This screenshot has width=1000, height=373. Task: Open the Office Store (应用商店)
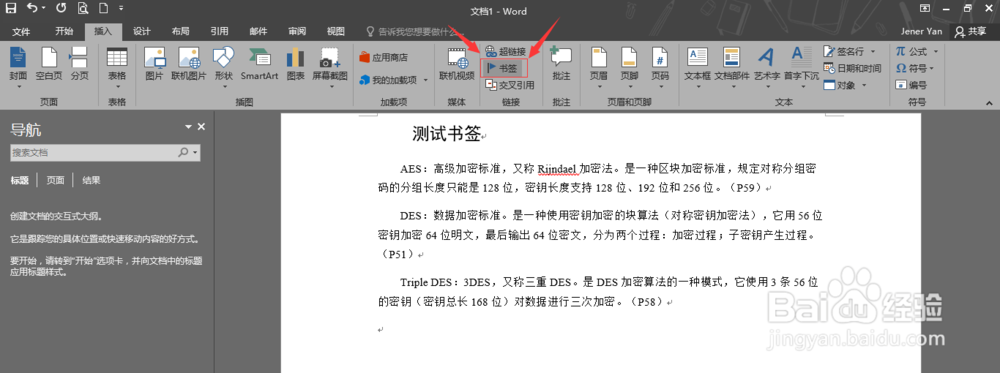[x=384, y=57]
